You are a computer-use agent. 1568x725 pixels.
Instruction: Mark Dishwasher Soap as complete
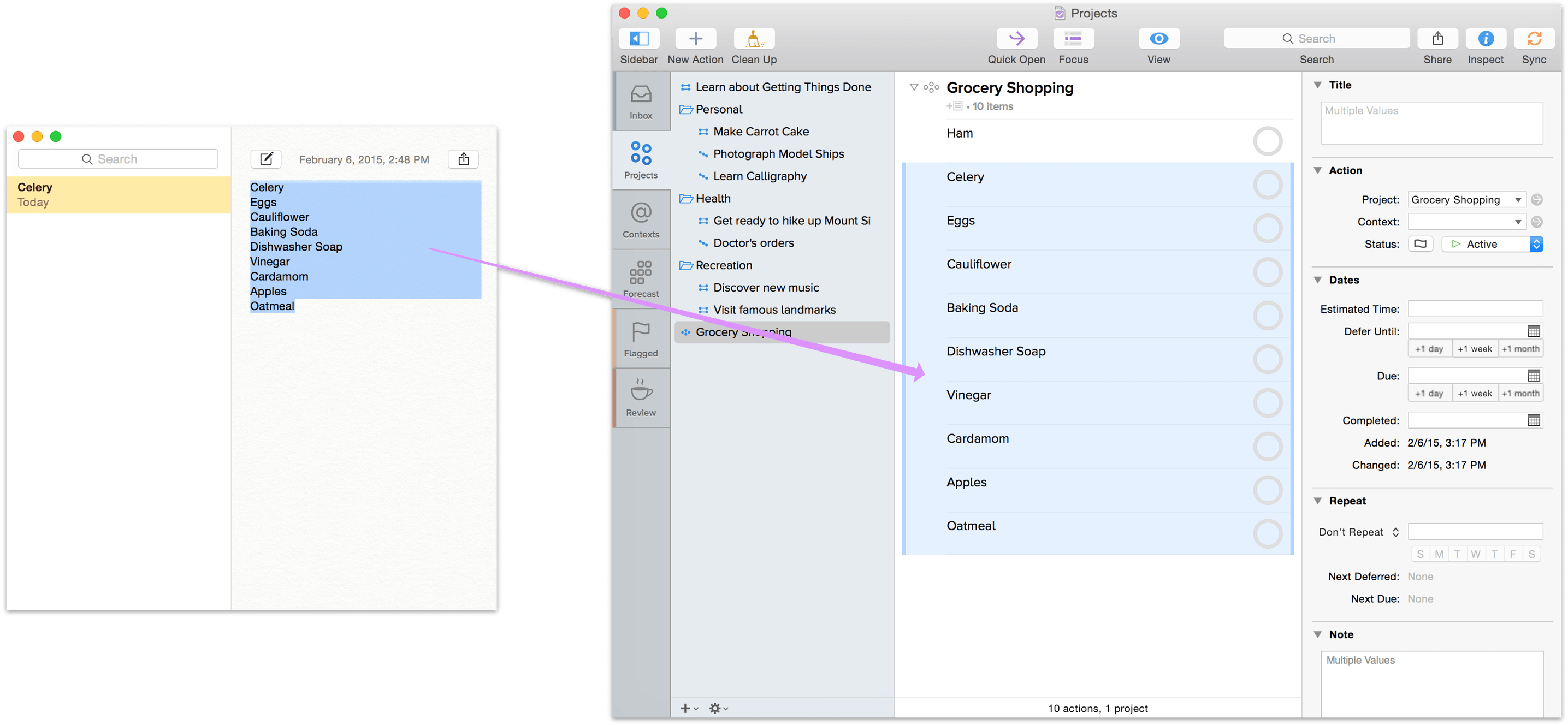click(1267, 359)
